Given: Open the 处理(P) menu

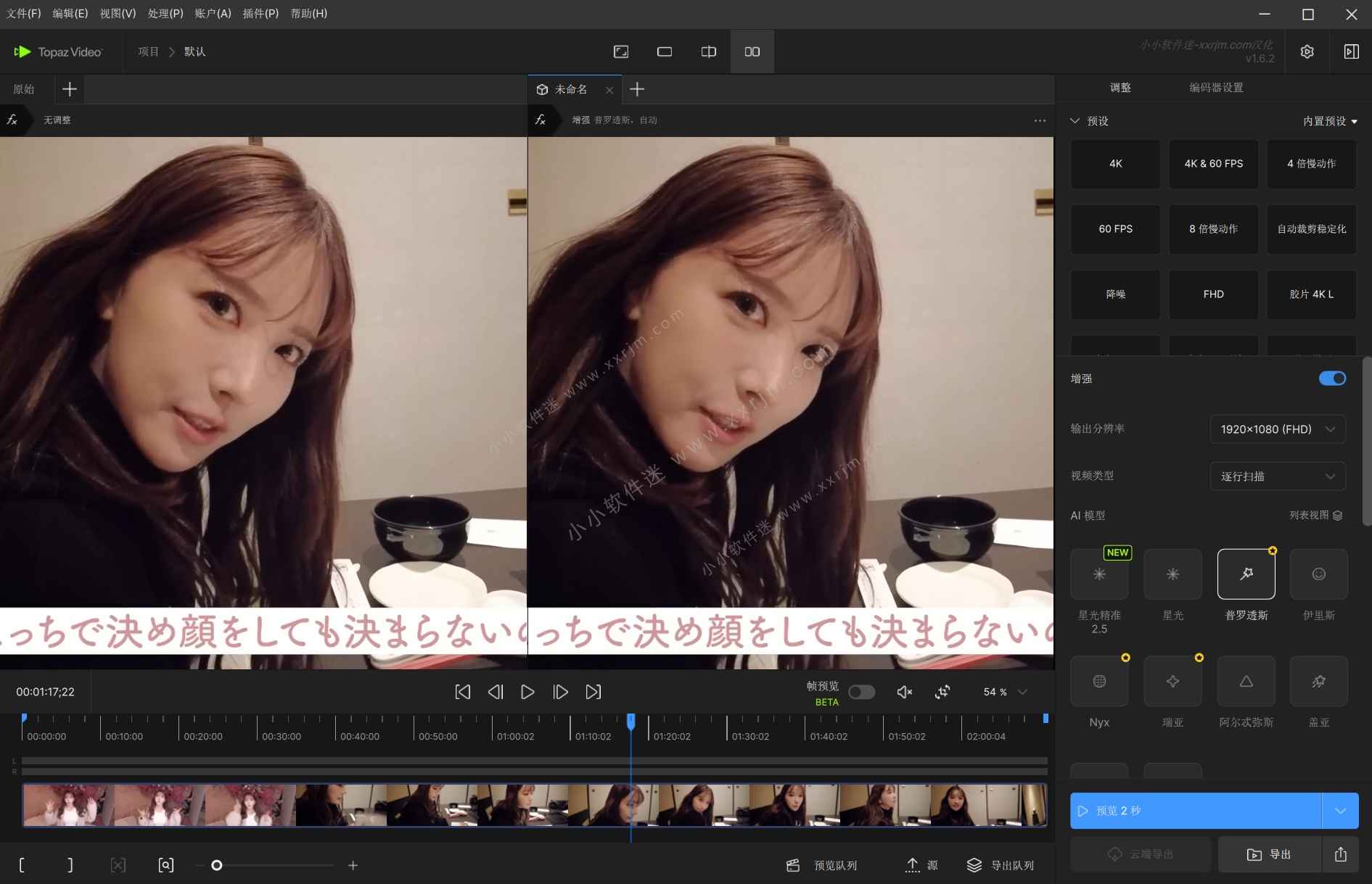Looking at the screenshot, I should (x=165, y=14).
